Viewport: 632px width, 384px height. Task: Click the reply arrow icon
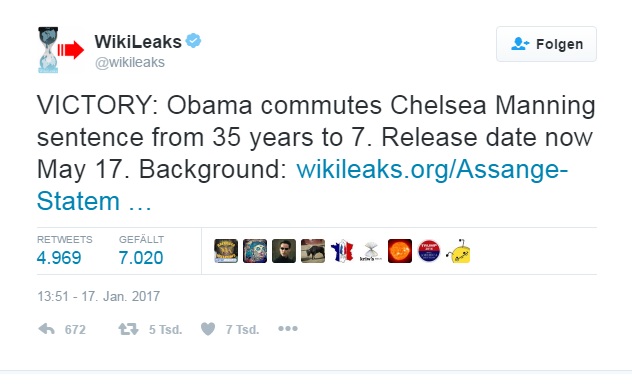tap(46, 329)
